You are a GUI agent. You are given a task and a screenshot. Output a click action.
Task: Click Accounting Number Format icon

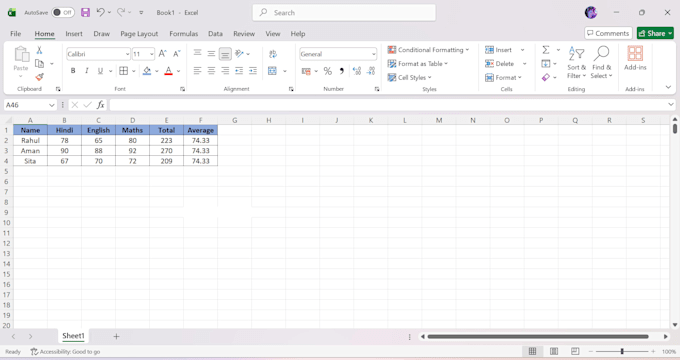[x=306, y=71]
